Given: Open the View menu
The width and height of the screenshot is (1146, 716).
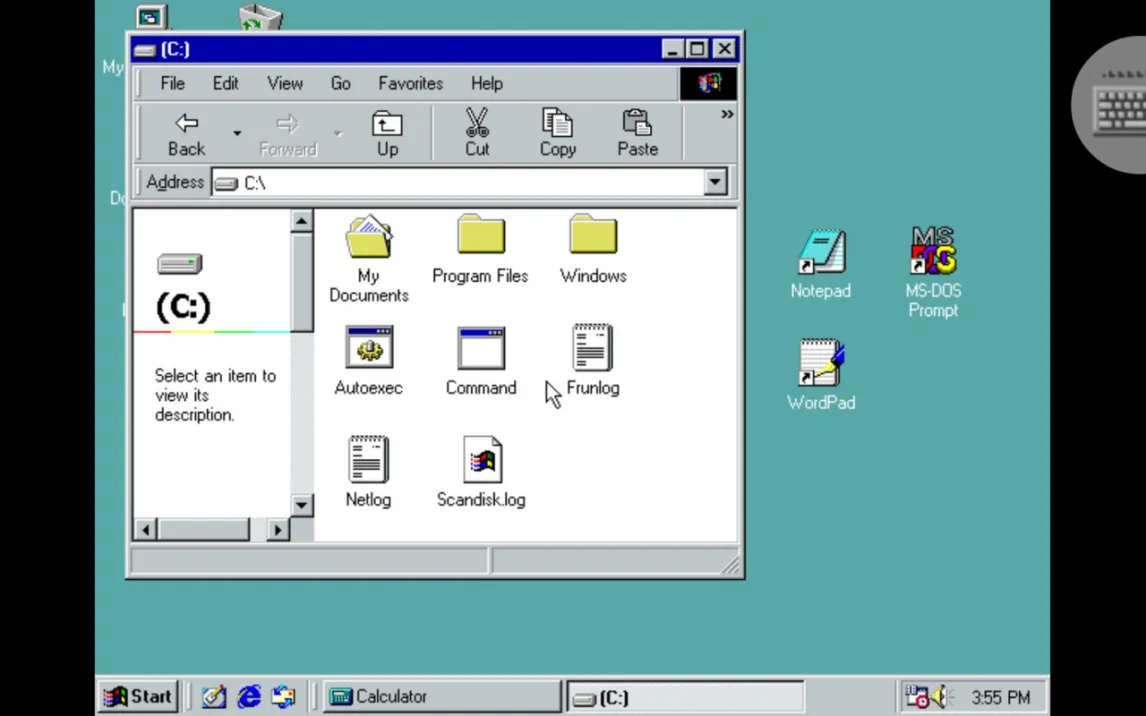Looking at the screenshot, I should [284, 84].
